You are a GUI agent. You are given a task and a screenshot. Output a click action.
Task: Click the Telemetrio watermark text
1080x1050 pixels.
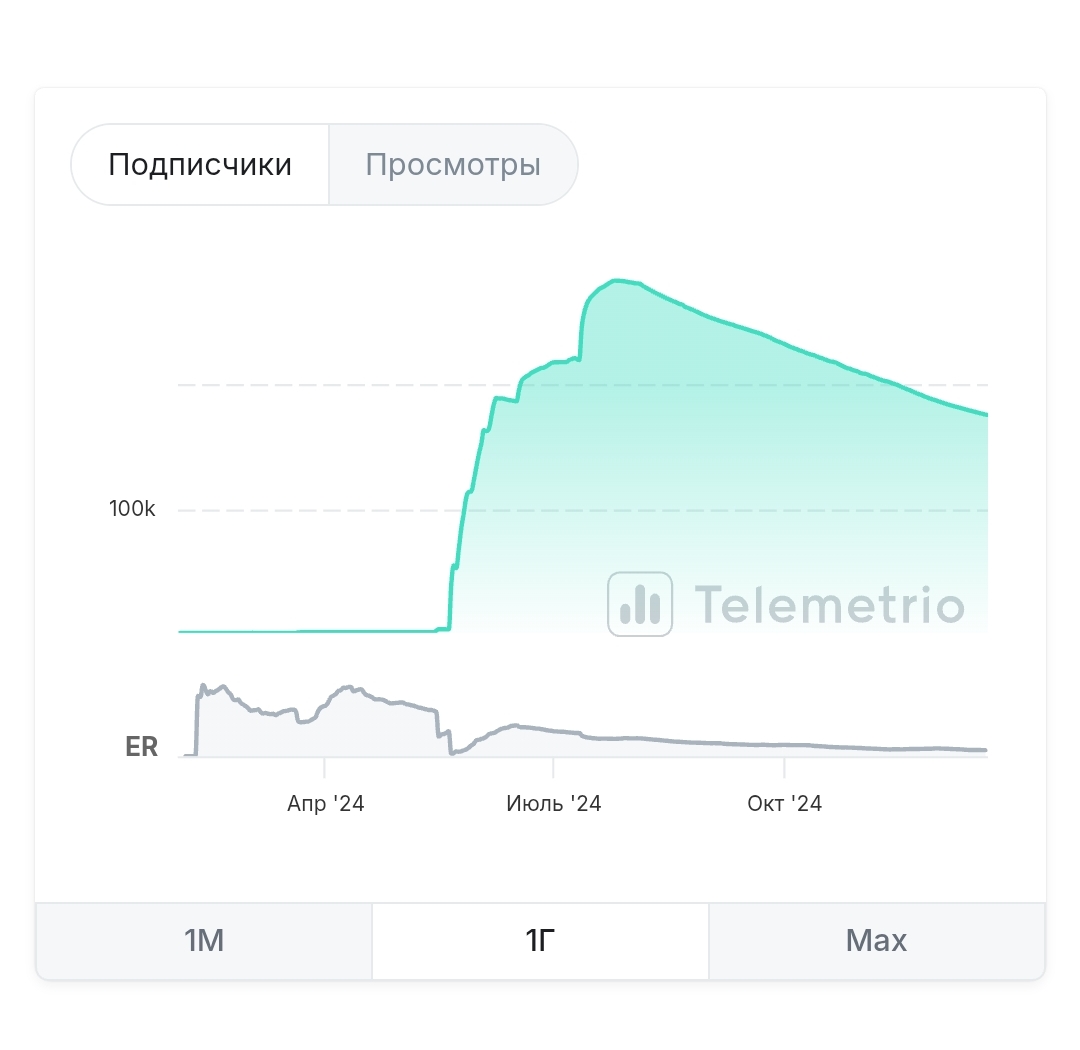(x=830, y=605)
